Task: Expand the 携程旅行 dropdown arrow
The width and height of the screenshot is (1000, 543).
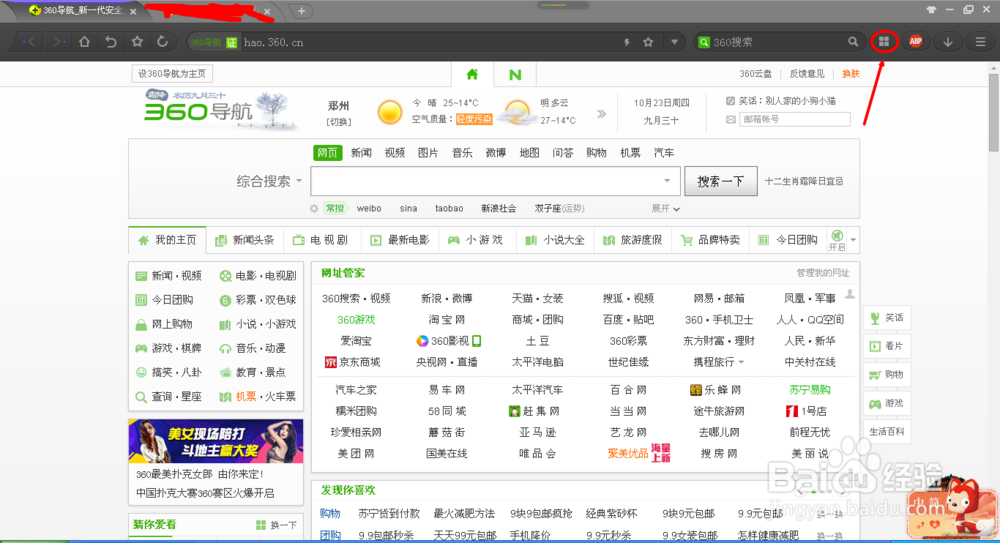Action: pos(741,362)
